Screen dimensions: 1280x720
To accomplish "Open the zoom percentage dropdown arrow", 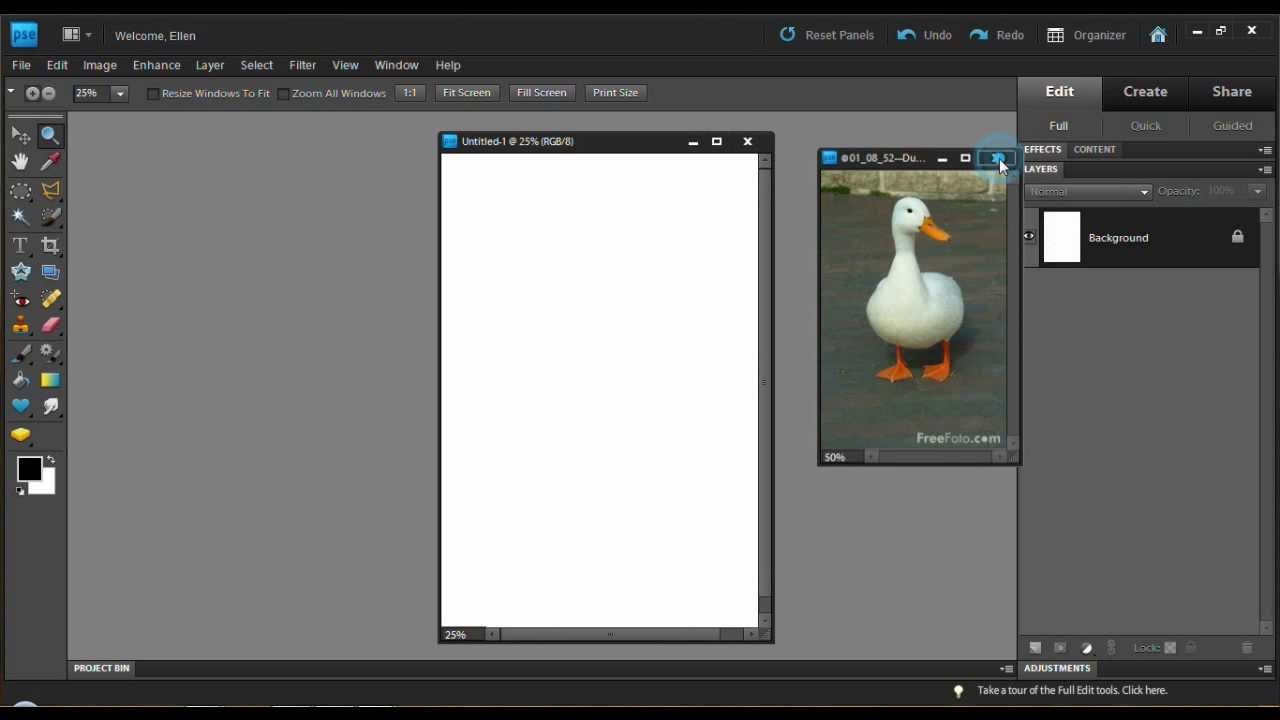I will 120,93.
